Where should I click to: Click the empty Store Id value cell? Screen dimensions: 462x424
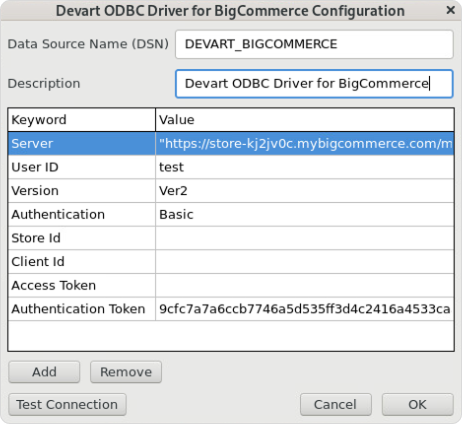(305, 238)
